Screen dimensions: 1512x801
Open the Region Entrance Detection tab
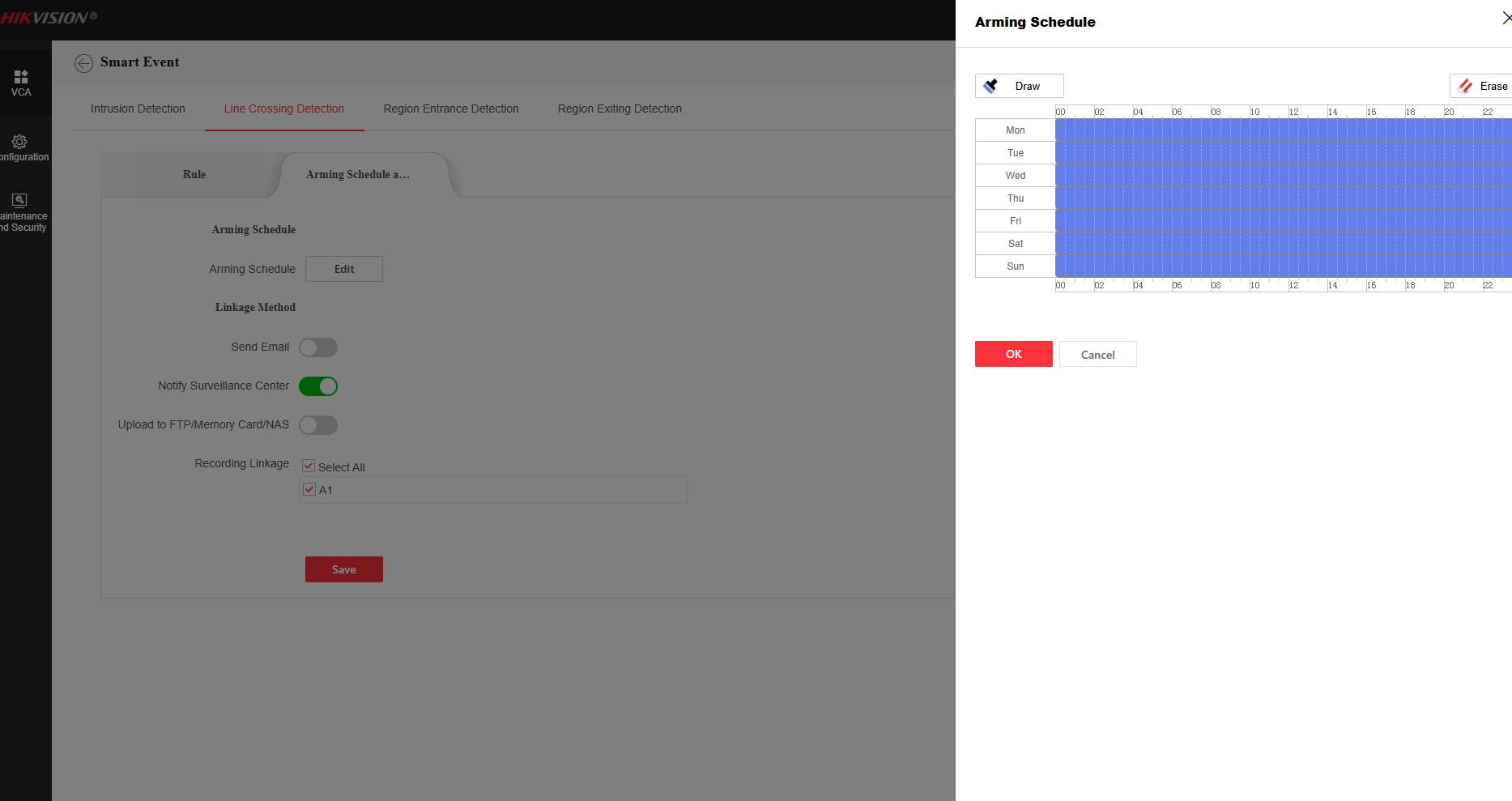451,109
